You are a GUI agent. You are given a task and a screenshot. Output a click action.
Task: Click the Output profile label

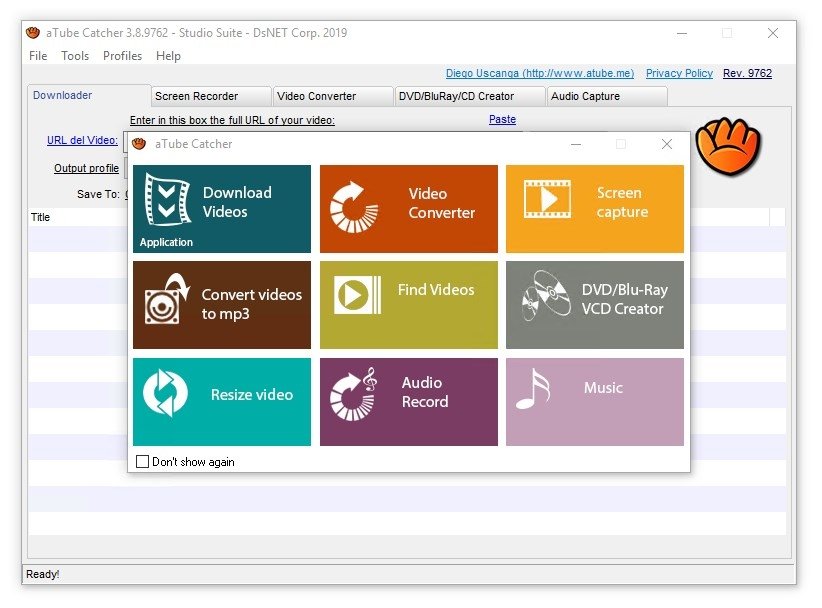[x=86, y=168]
